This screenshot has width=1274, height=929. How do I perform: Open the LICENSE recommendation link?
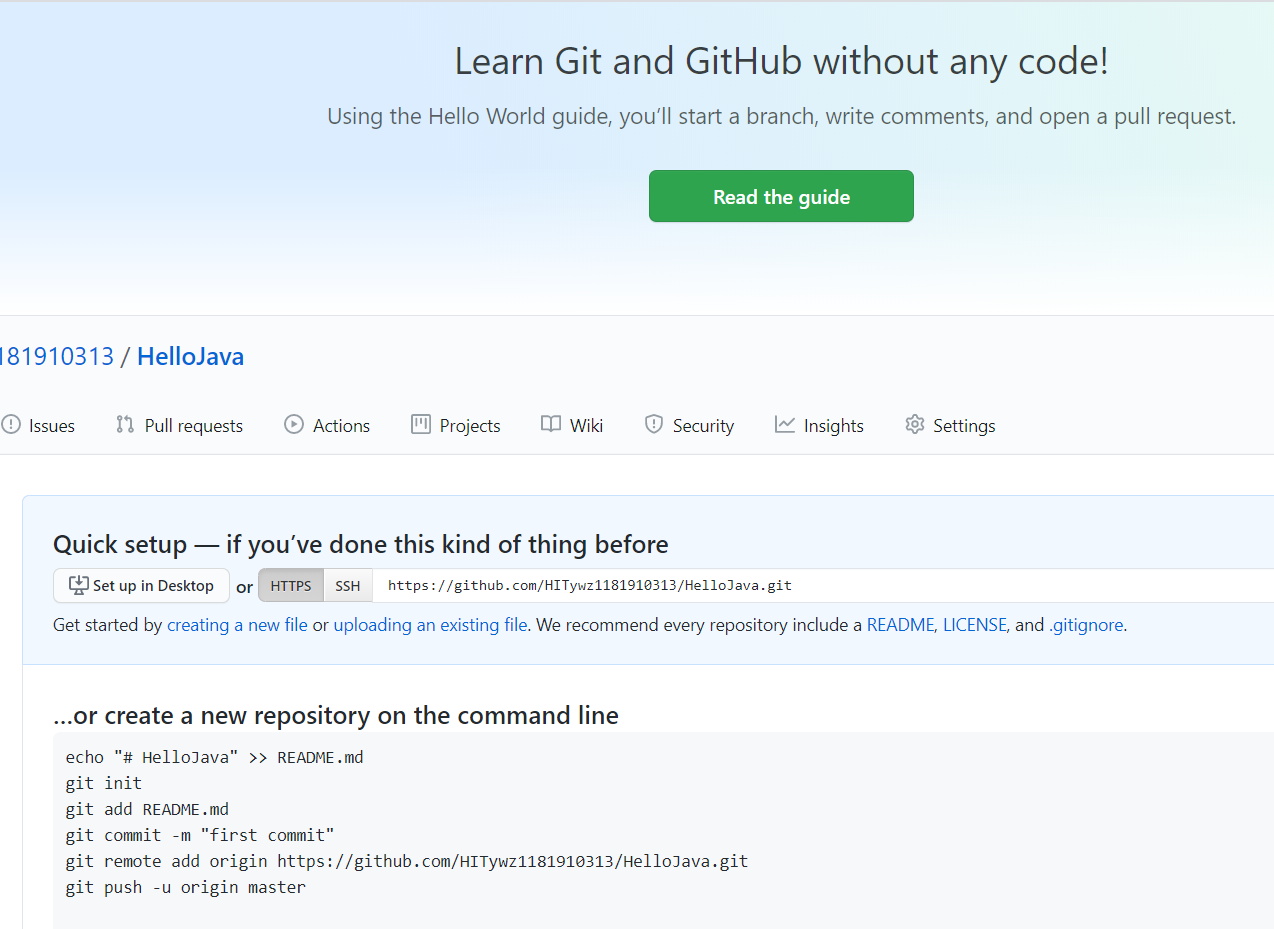click(975, 625)
